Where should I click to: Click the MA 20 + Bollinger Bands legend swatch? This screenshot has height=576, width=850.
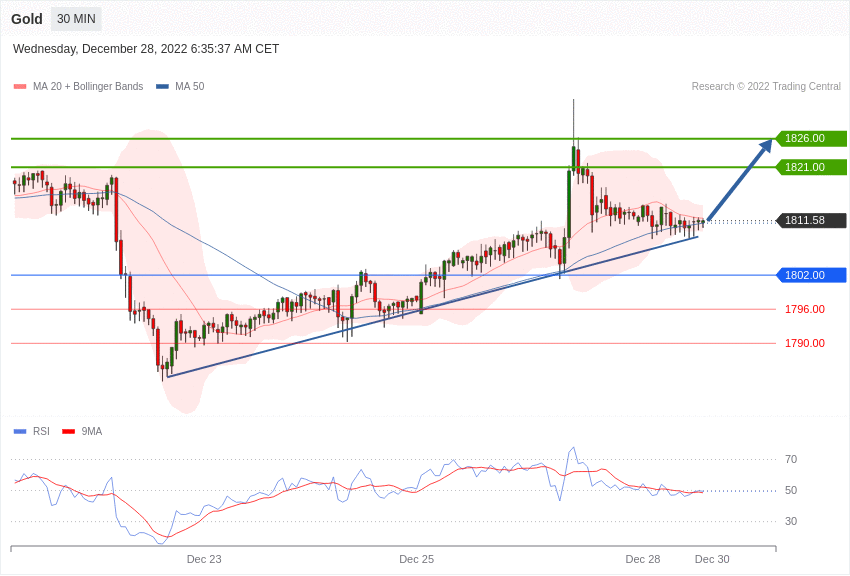pyautogui.click(x=20, y=86)
